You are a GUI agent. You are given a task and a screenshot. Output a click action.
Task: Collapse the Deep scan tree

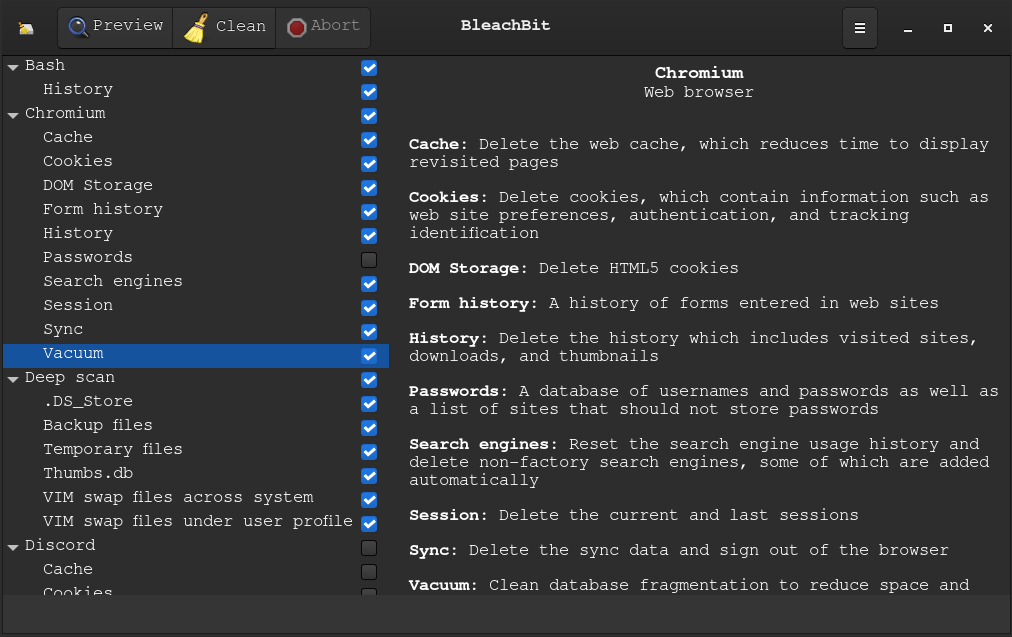pyautogui.click(x=12, y=377)
